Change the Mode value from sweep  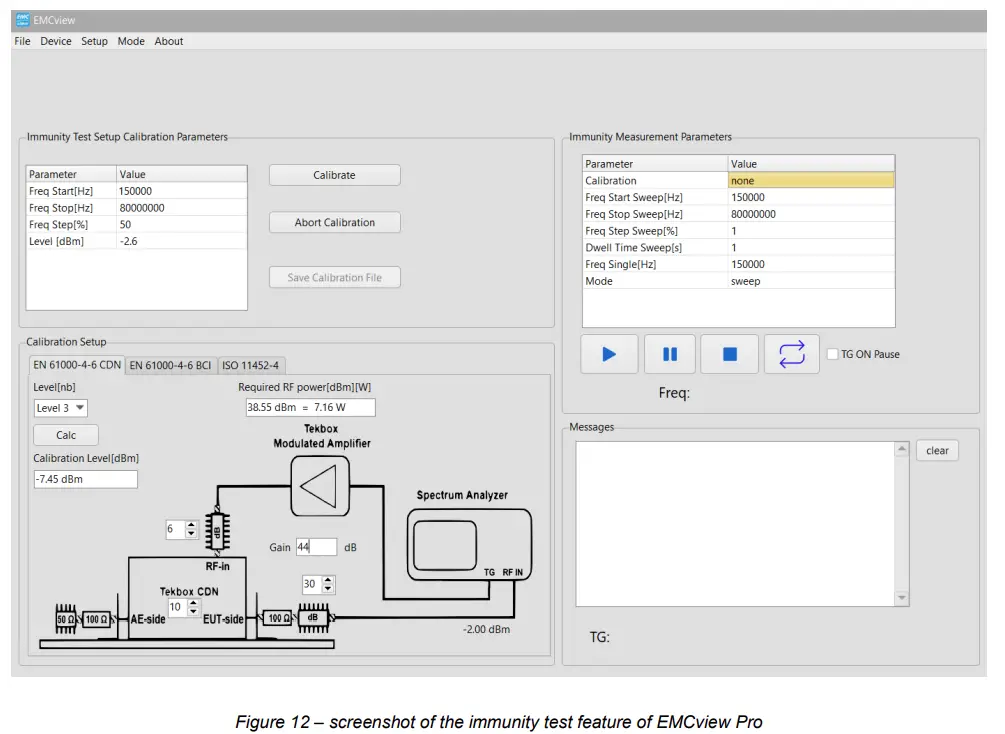pyautogui.click(x=810, y=281)
